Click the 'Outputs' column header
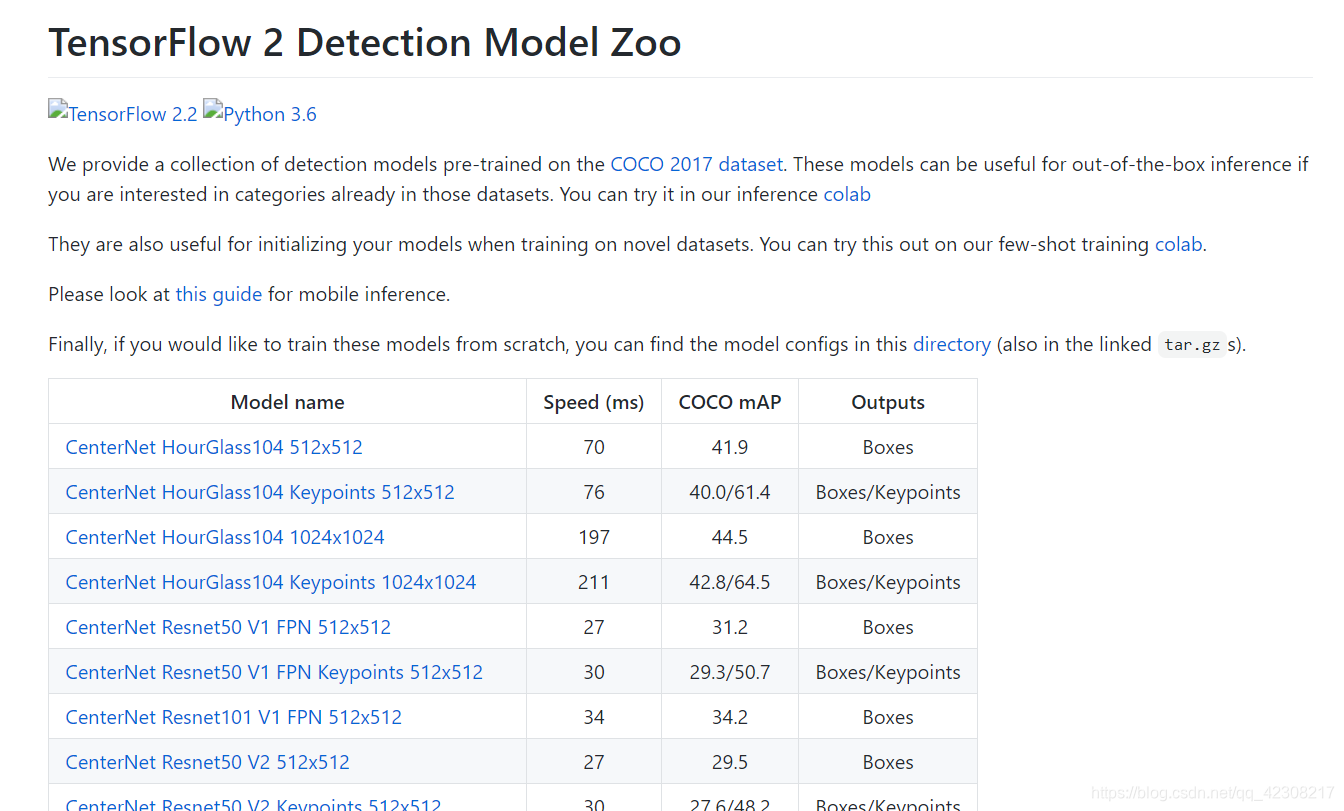Screen dimensions: 1344x811 click(888, 402)
